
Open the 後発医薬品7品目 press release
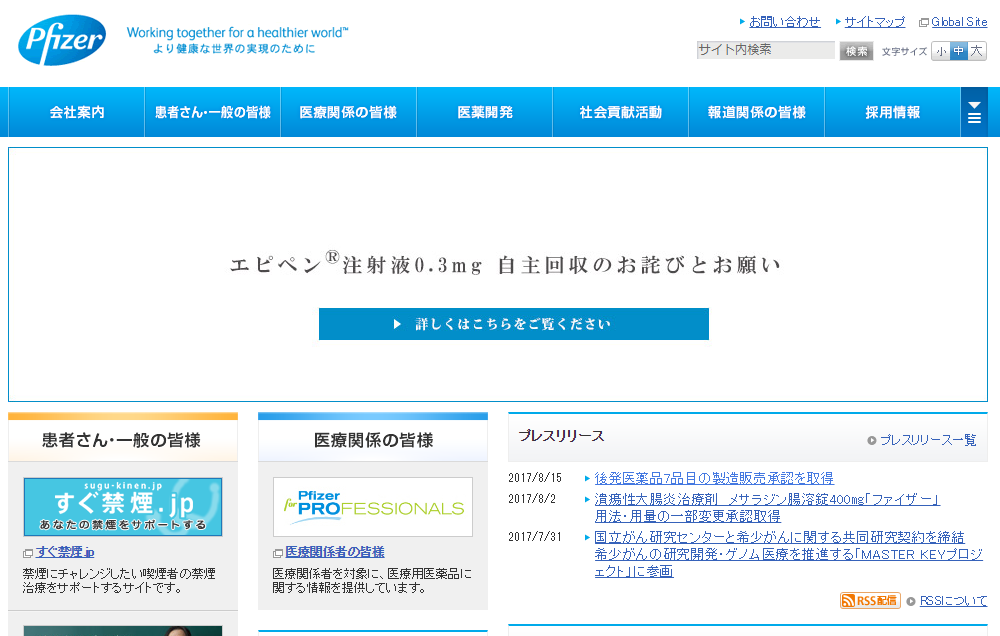coord(714,478)
